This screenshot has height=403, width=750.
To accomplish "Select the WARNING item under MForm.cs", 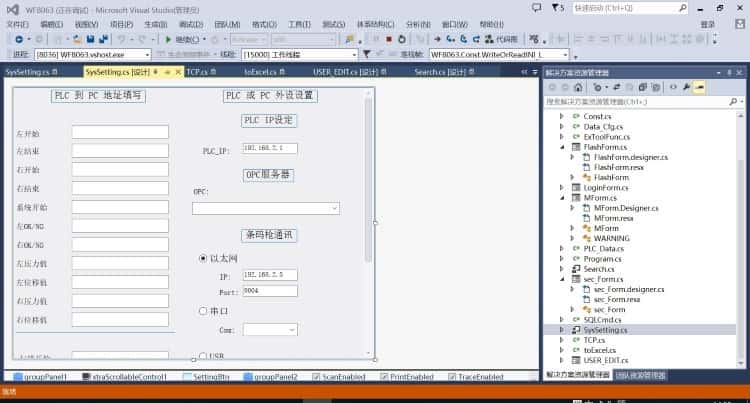I will (x=611, y=239).
